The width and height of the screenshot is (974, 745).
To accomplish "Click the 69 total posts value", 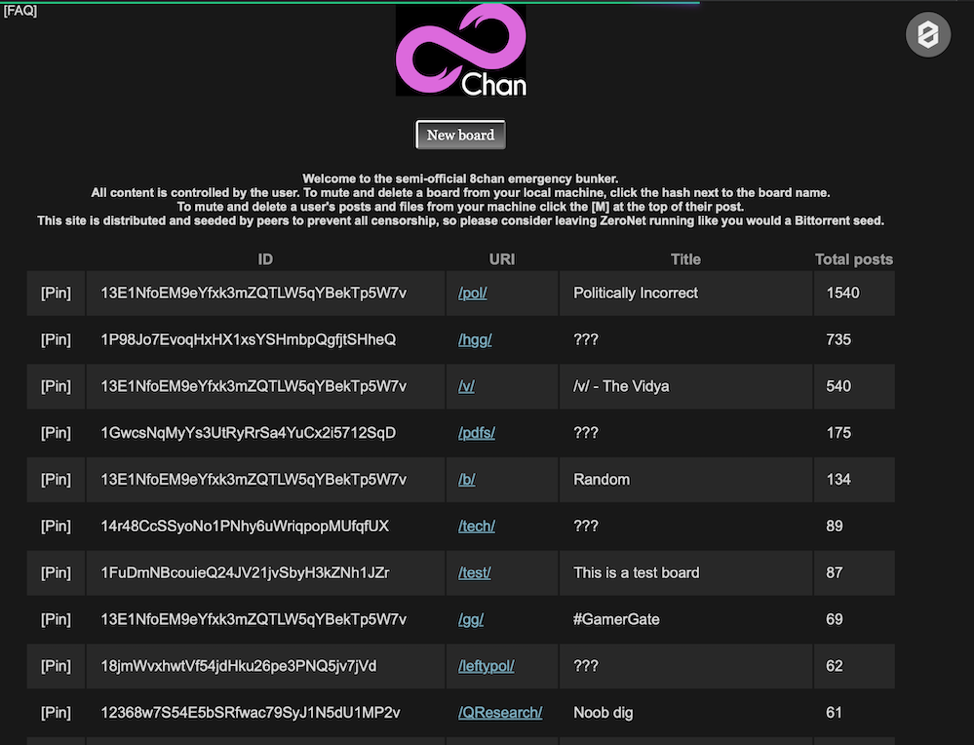I will click(x=834, y=619).
